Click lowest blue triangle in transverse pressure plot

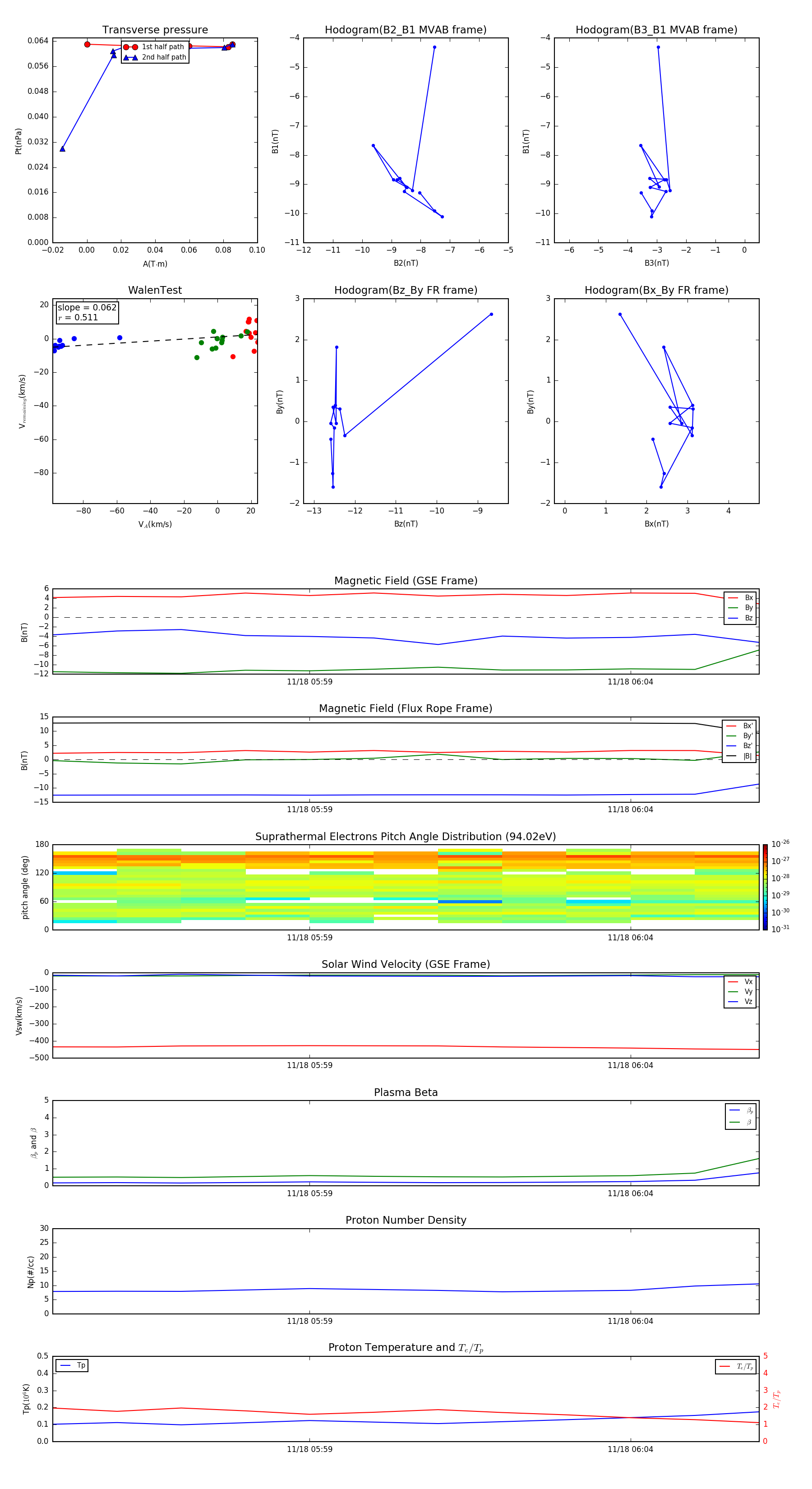(62, 148)
